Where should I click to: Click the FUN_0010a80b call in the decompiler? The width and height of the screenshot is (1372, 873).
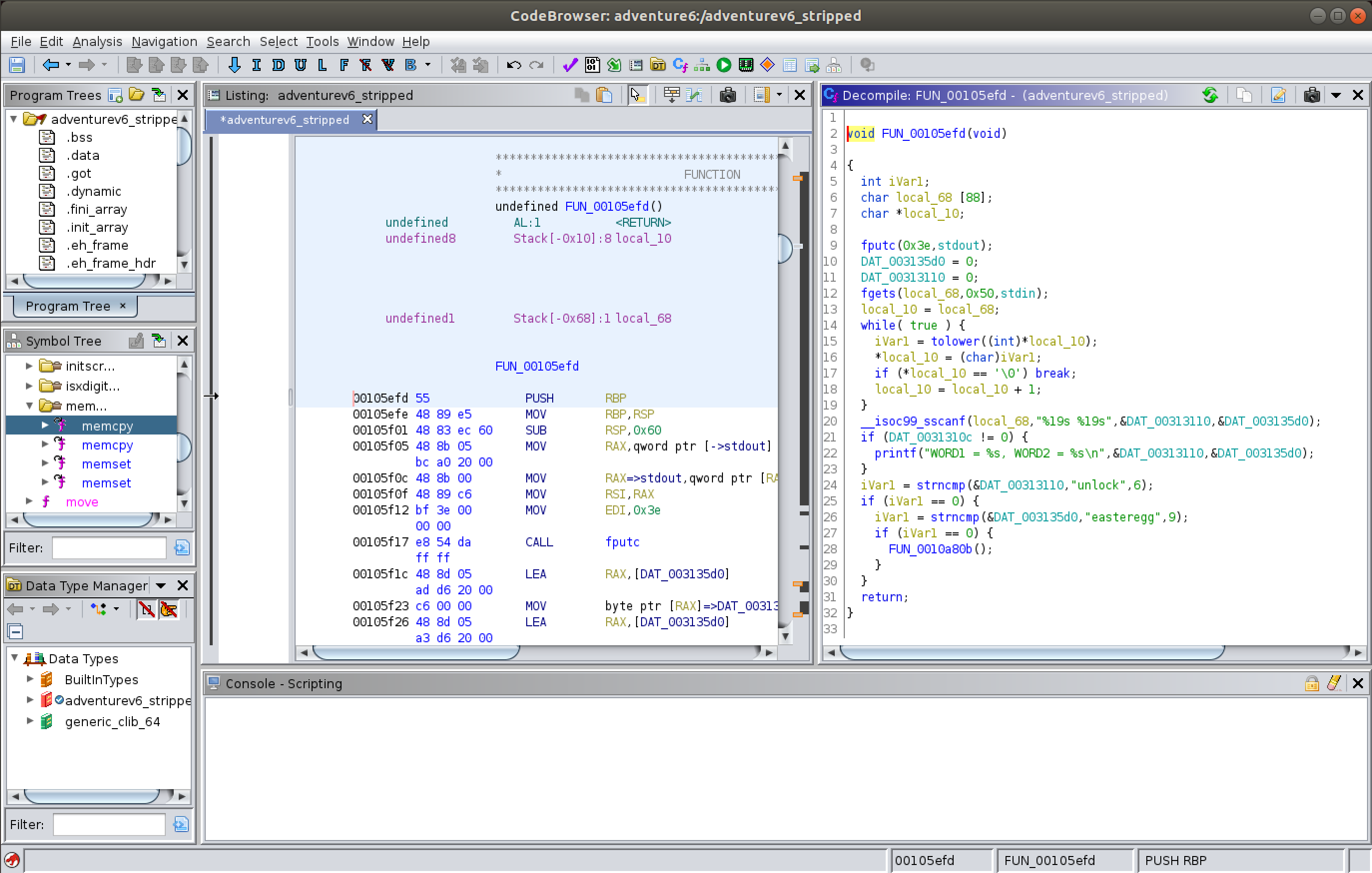[930, 549]
